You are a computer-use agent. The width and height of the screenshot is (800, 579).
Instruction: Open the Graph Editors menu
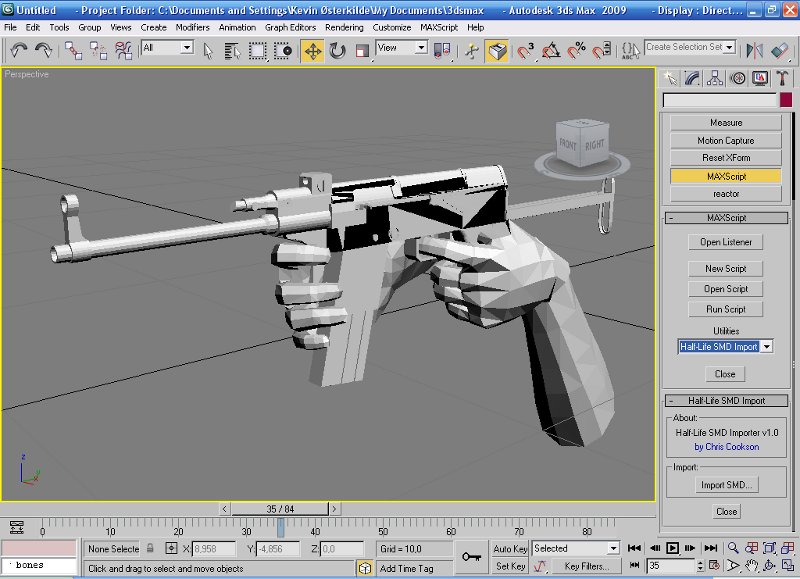click(290, 28)
